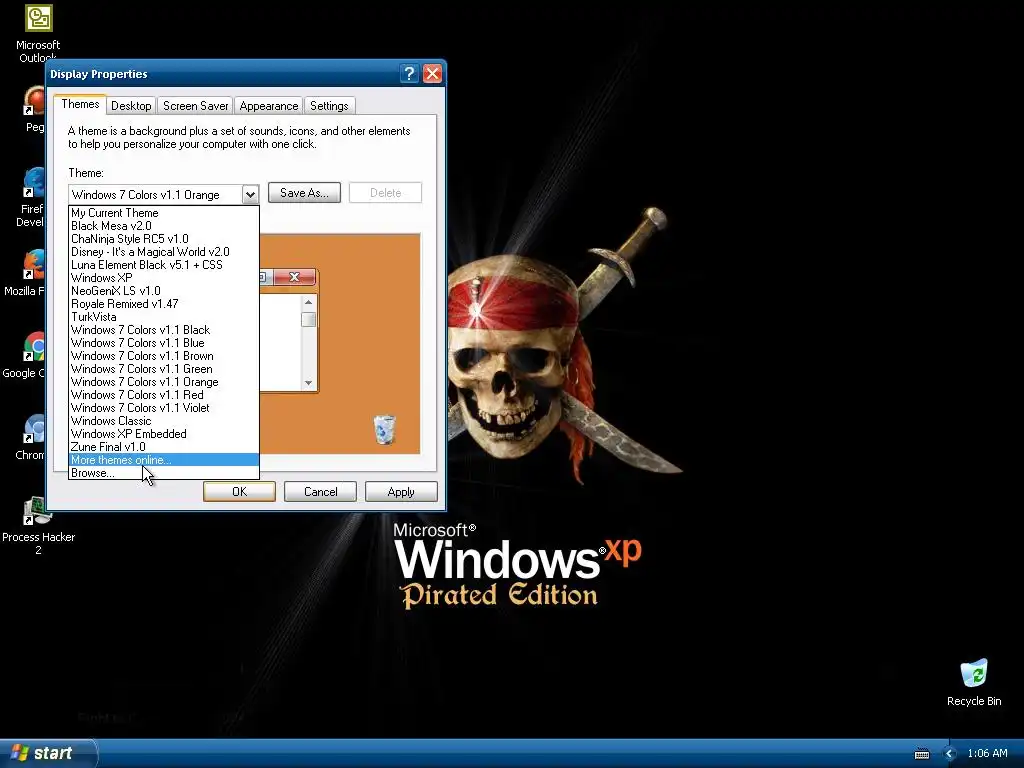The image size is (1024, 768).
Task: Click the 1:06 AM clock
Action: pos(987,754)
